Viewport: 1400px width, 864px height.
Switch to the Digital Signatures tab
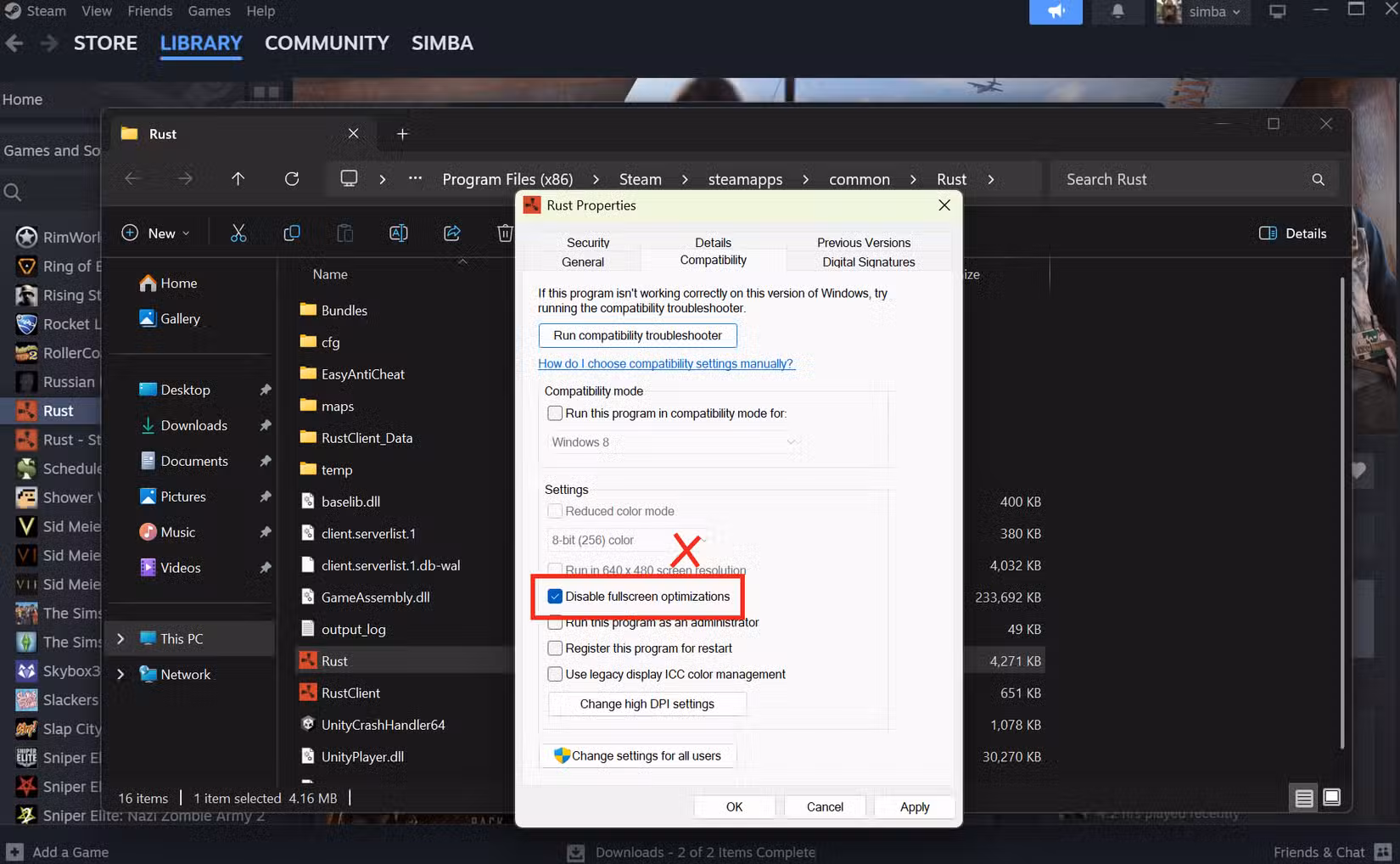[x=869, y=262]
